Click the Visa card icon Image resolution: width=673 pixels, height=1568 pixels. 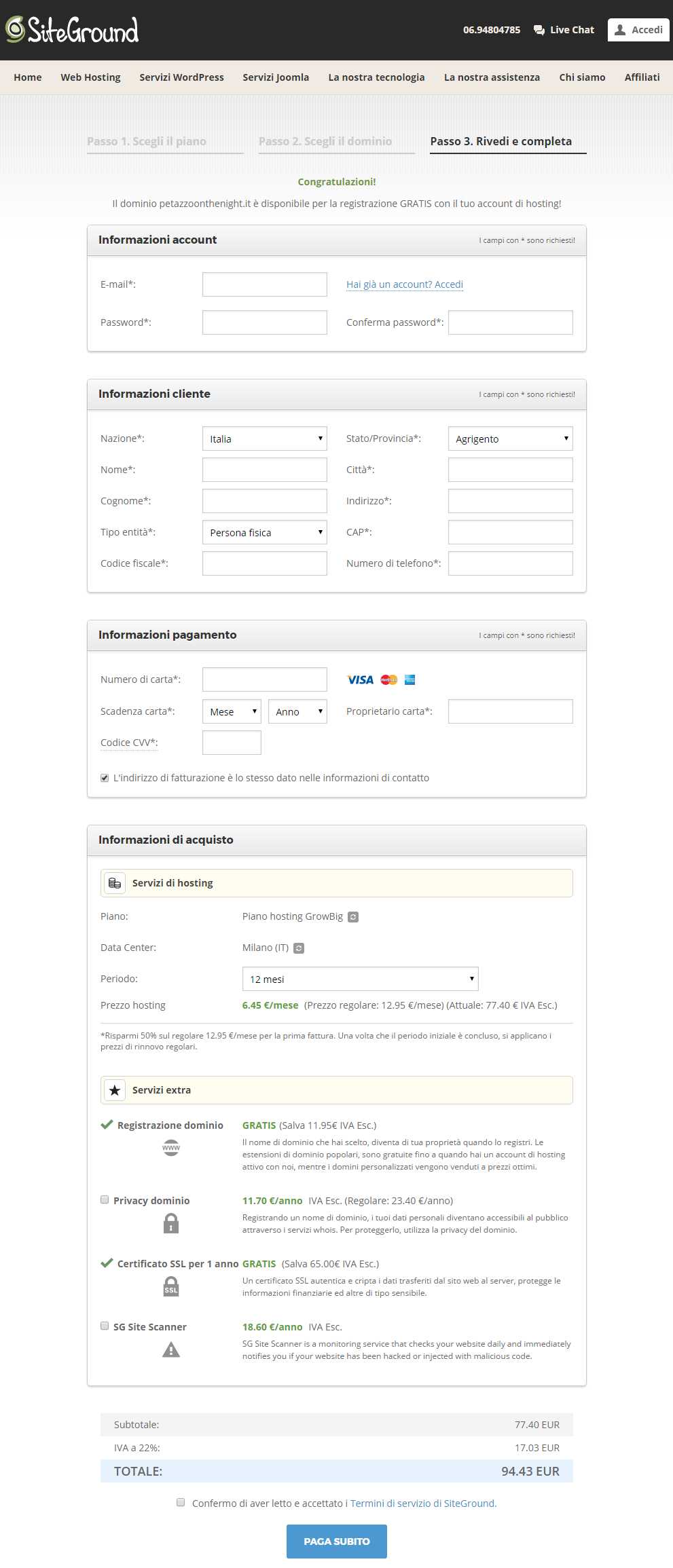click(x=360, y=679)
